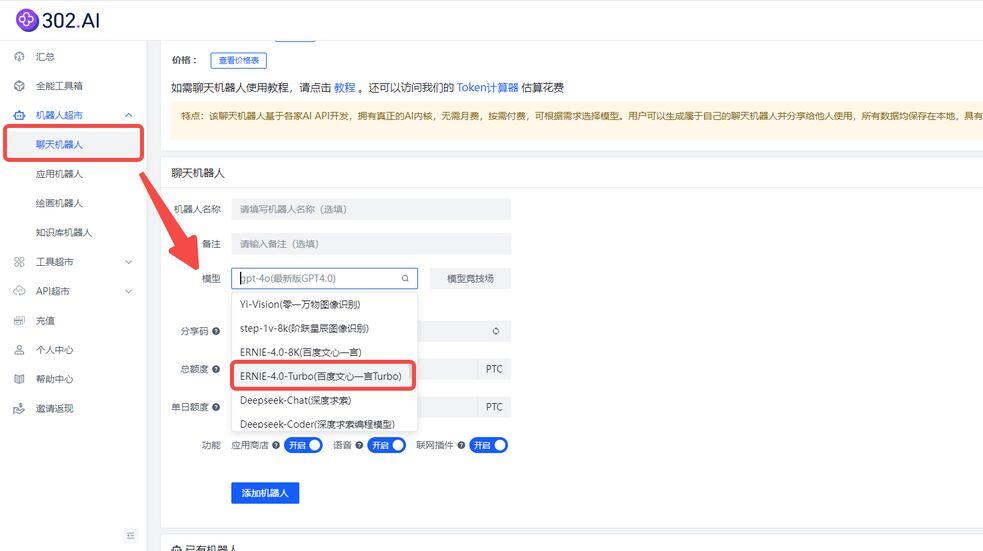Click the 全能工具箱 cube icon

pos(19,86)
